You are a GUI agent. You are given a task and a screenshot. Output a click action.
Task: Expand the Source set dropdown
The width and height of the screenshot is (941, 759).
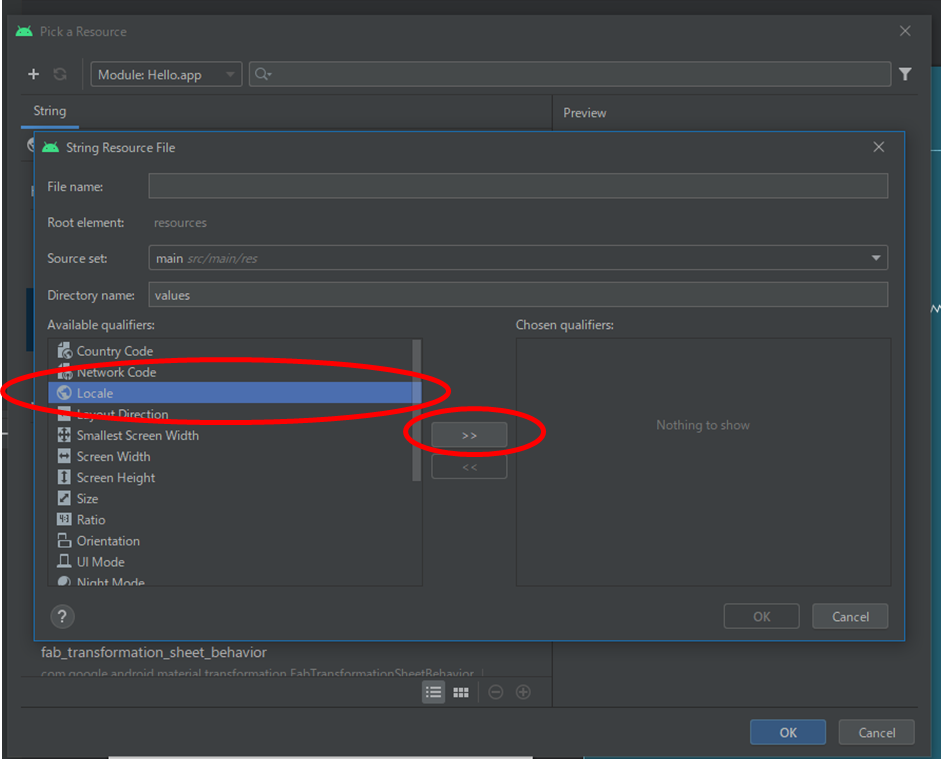pos(518,258)
